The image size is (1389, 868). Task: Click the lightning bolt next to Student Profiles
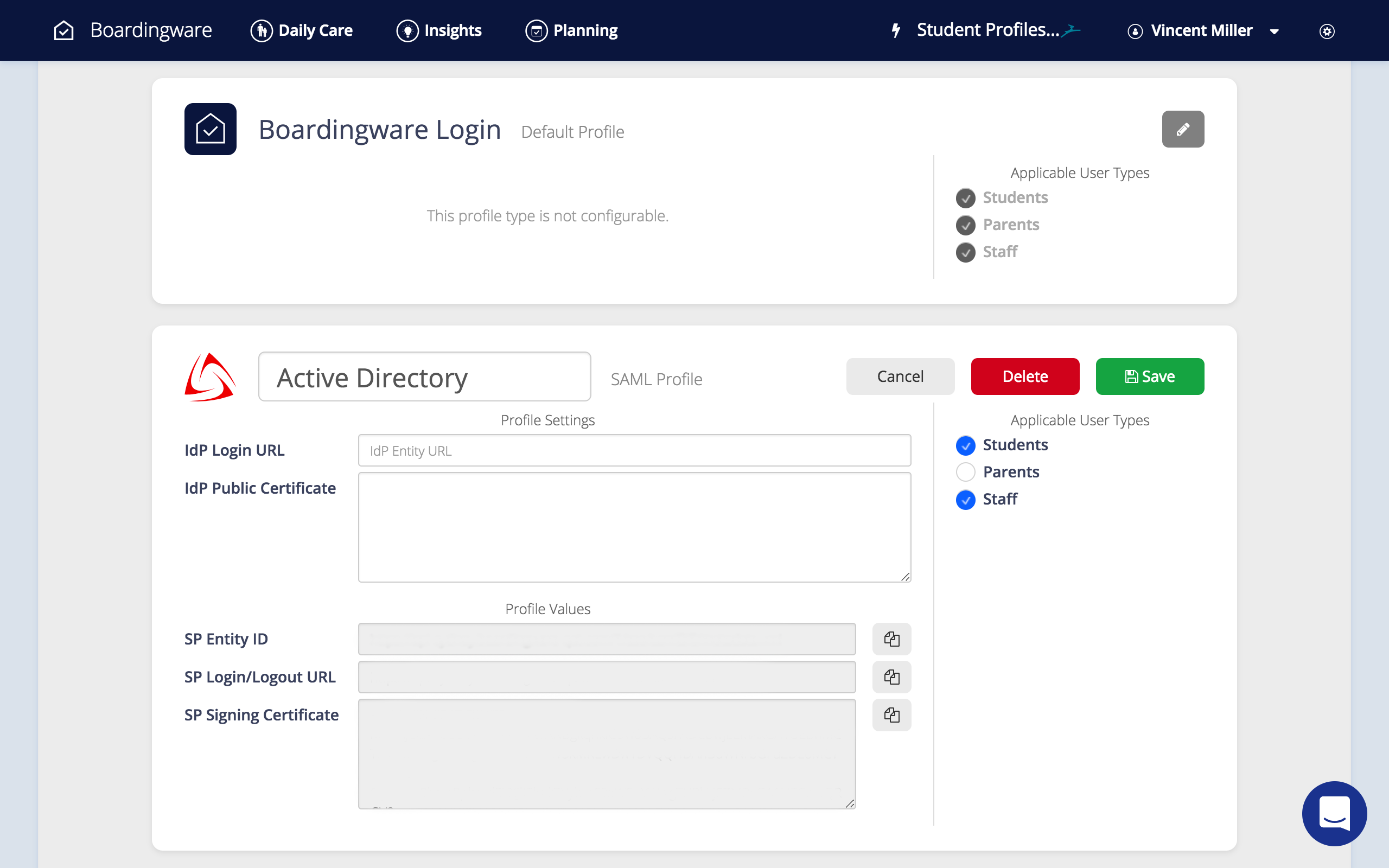(x=896, y=30)
